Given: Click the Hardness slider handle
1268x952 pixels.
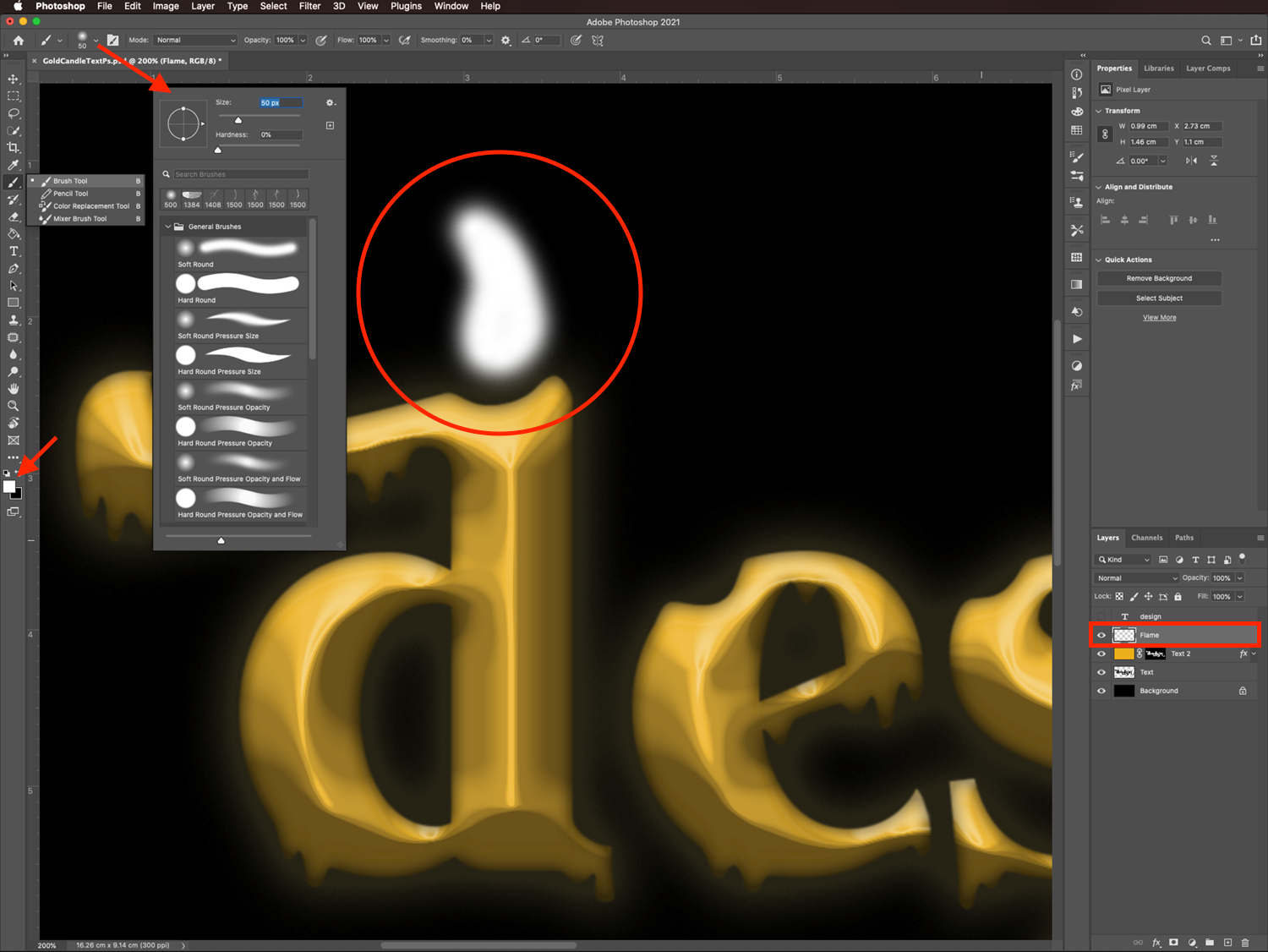Looking at the screenshot, I should [x=218, y=150].
